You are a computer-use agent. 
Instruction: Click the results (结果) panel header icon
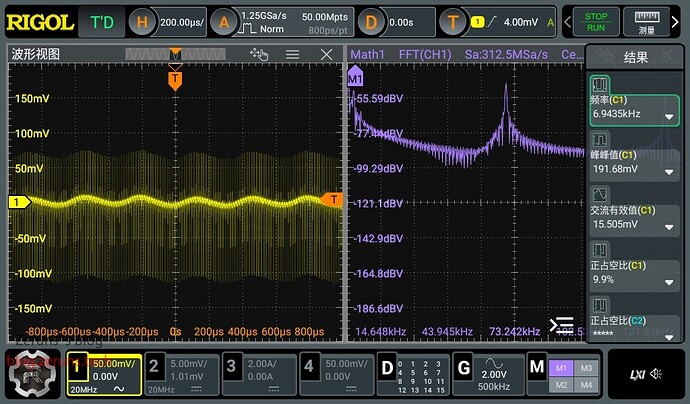coord(601,56)
